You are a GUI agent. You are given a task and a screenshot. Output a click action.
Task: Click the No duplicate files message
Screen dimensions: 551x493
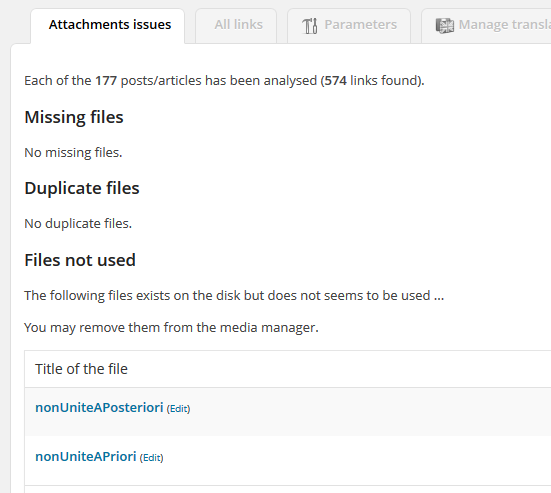pyautogui.click(x=78, y=223)
